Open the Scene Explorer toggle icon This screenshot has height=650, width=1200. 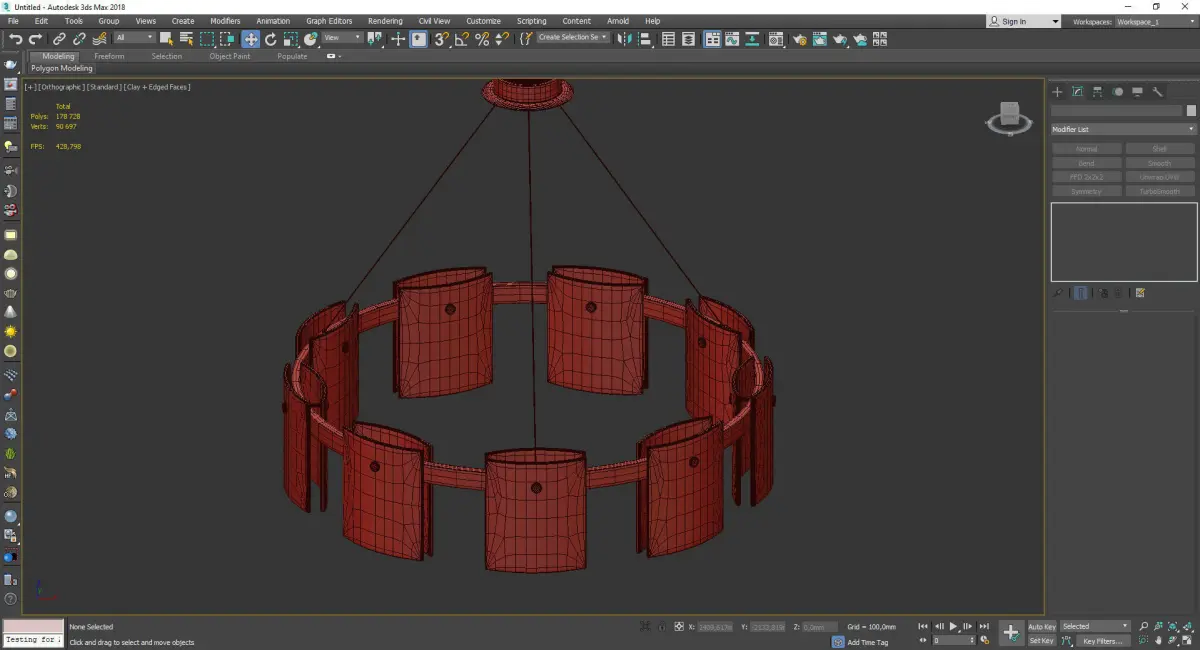pos(668,39)
